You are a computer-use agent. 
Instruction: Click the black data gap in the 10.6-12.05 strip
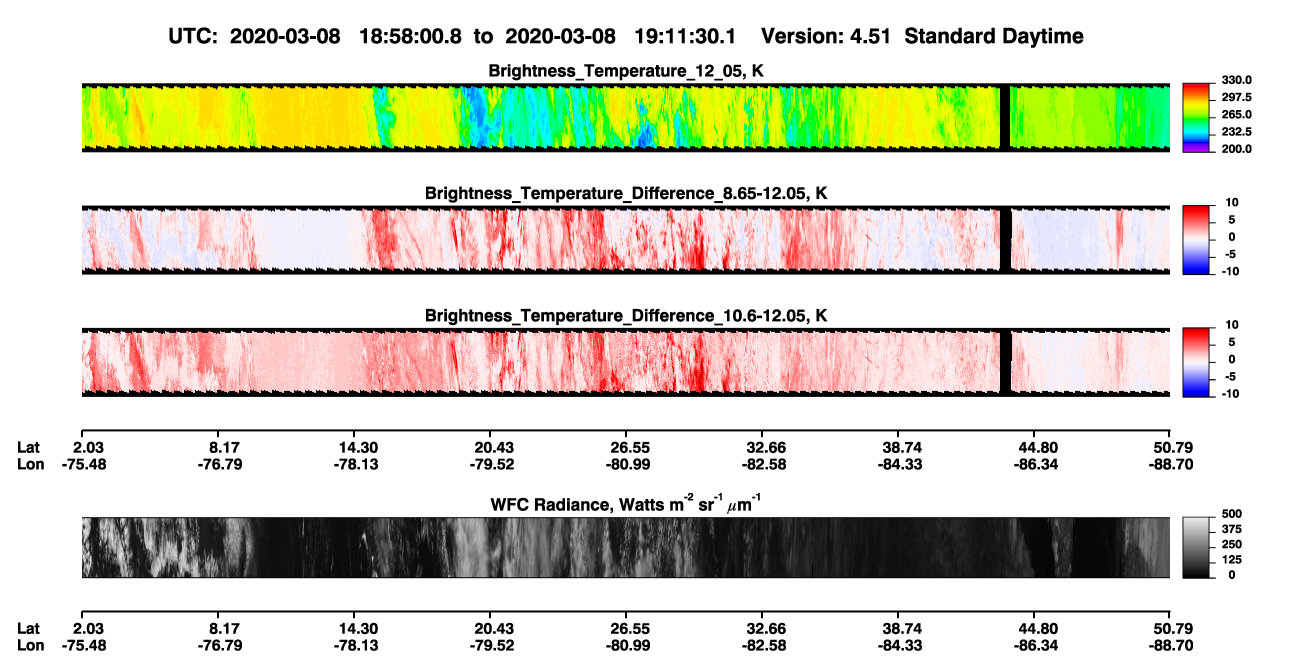point(1006,361)
